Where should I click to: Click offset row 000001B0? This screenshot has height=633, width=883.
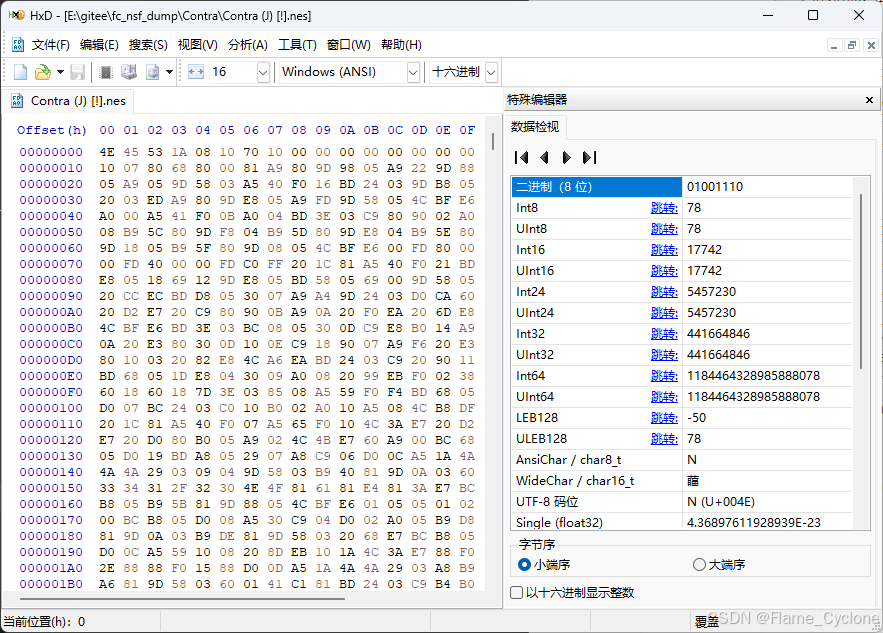(x=51, y=584)
